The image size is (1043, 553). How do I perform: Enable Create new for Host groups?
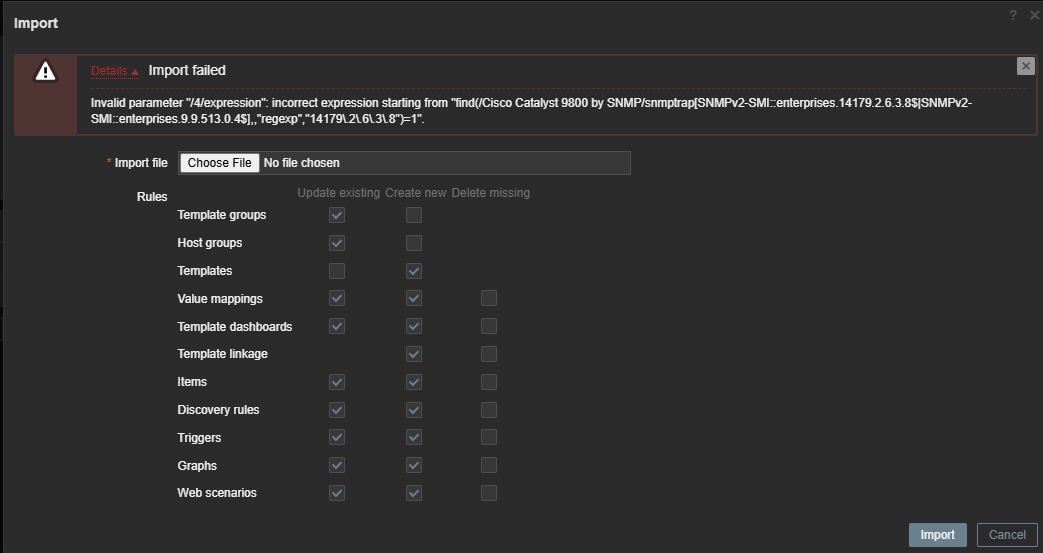414,243
